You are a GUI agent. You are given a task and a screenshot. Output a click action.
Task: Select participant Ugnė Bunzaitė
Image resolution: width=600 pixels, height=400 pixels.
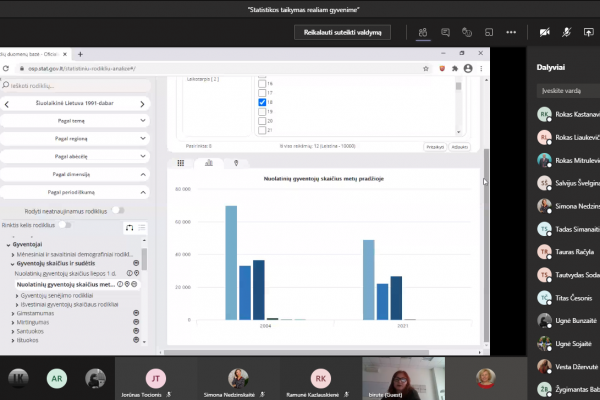568,321
